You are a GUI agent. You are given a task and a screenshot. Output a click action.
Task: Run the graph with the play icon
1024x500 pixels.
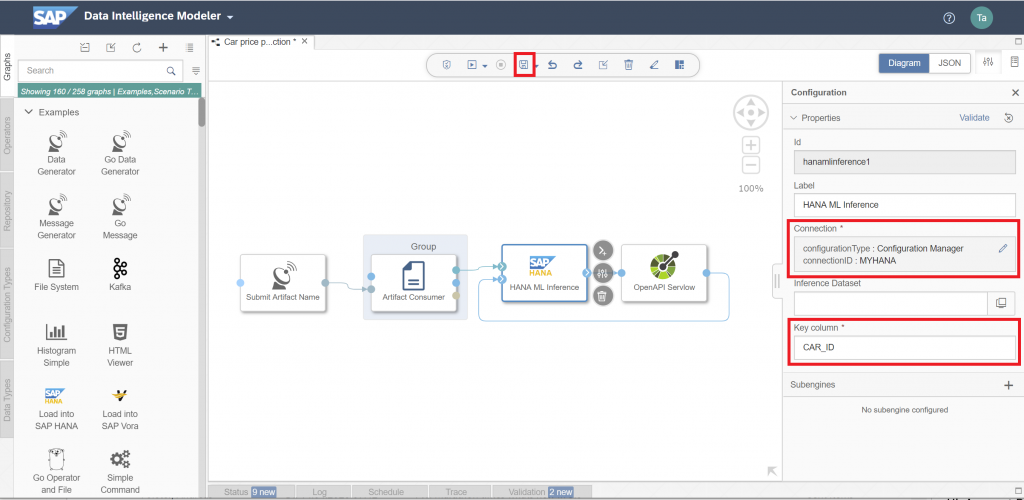pos(472,65)
